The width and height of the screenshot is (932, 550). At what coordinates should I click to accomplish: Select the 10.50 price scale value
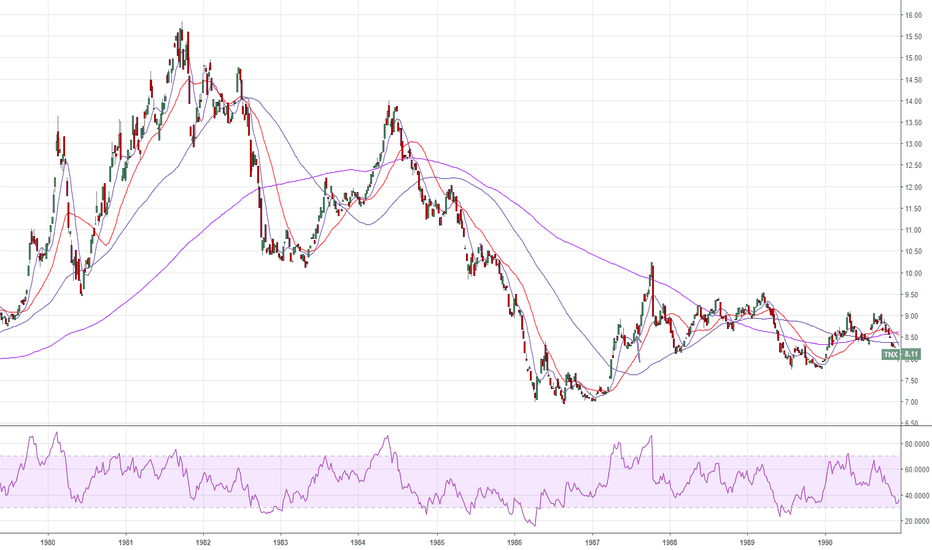tap(913, 252)
